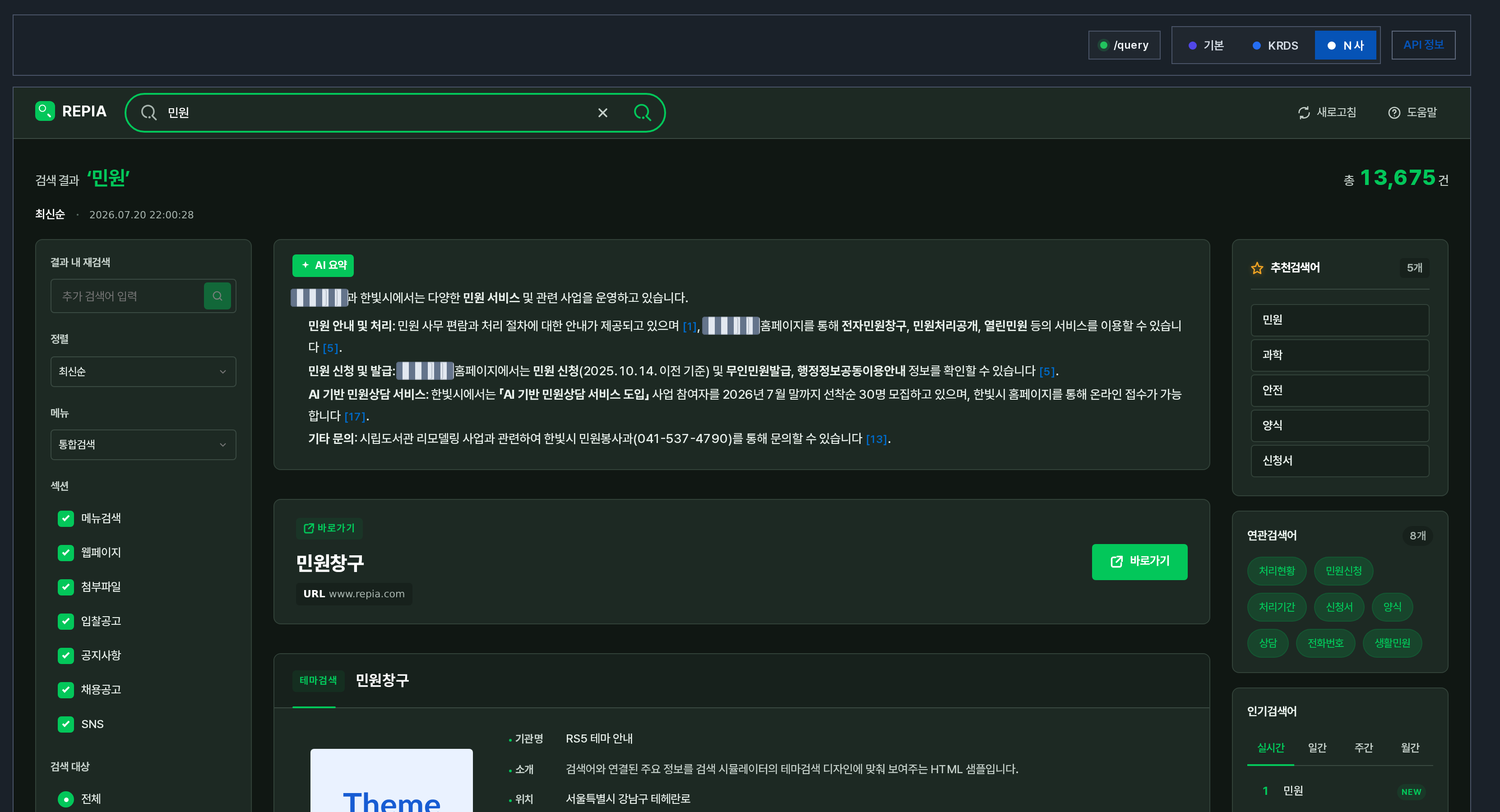
Task: Click the search icon in 결과 내 재검색
Action: 217,295
